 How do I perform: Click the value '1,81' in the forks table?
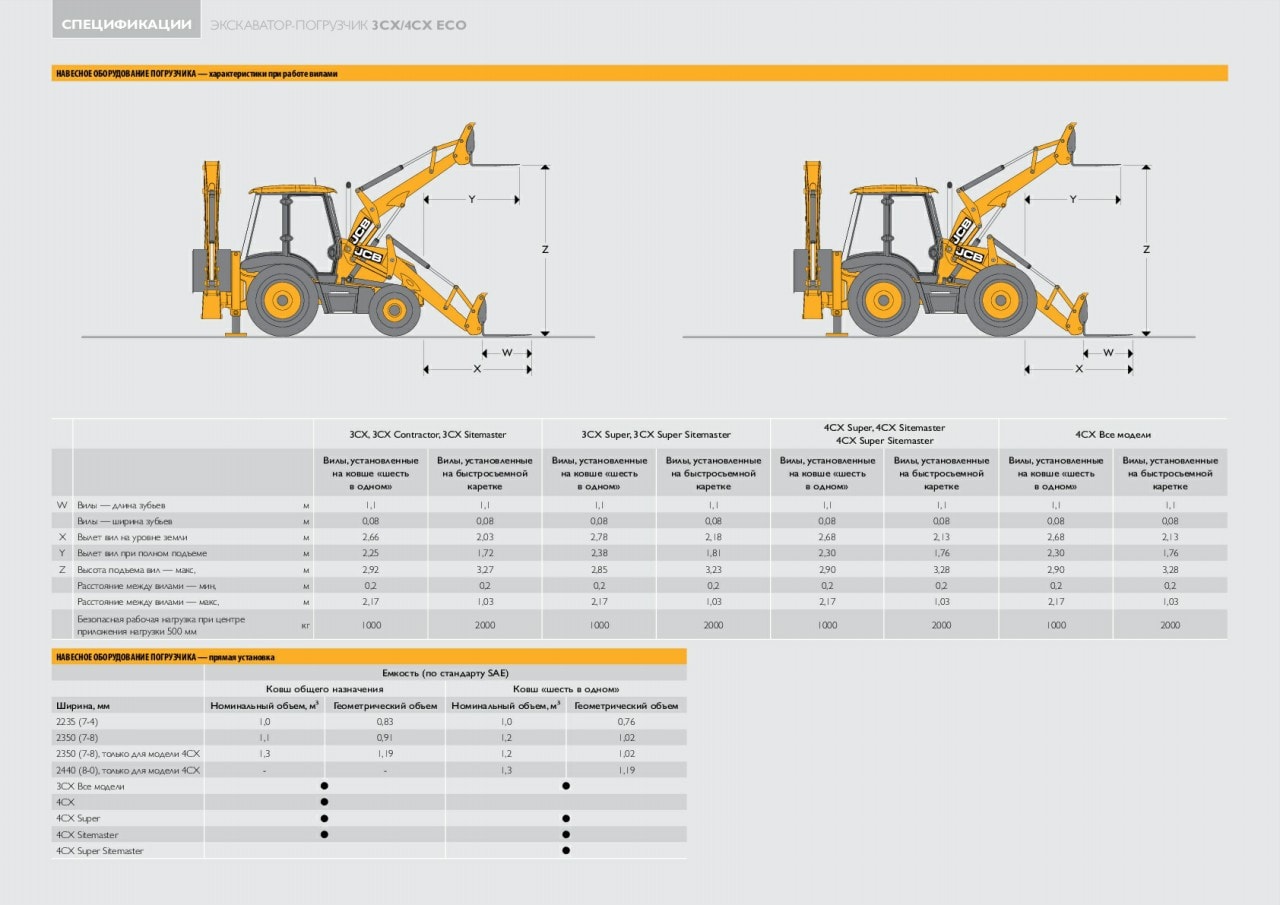(713, 553)
